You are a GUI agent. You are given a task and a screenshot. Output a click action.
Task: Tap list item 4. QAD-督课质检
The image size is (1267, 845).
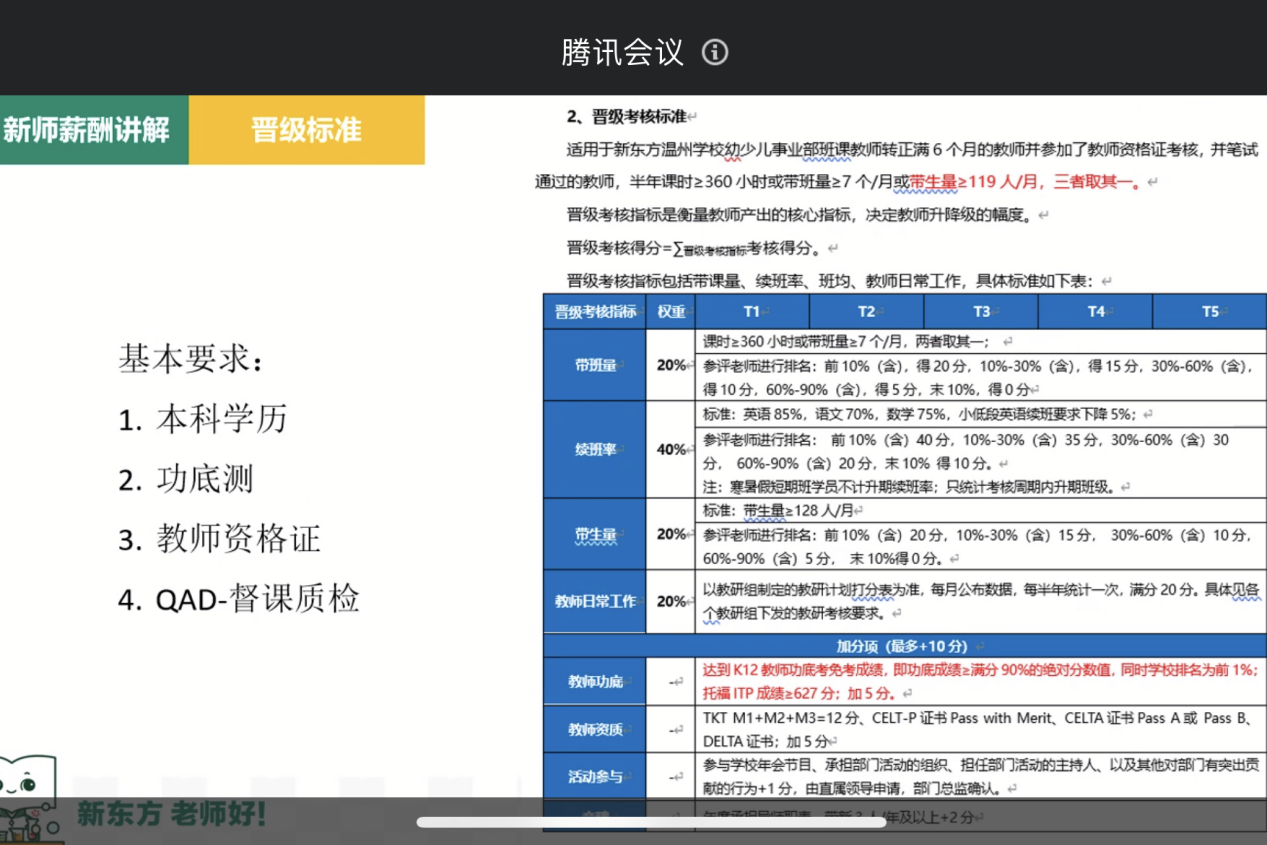(x=238, y=599)
